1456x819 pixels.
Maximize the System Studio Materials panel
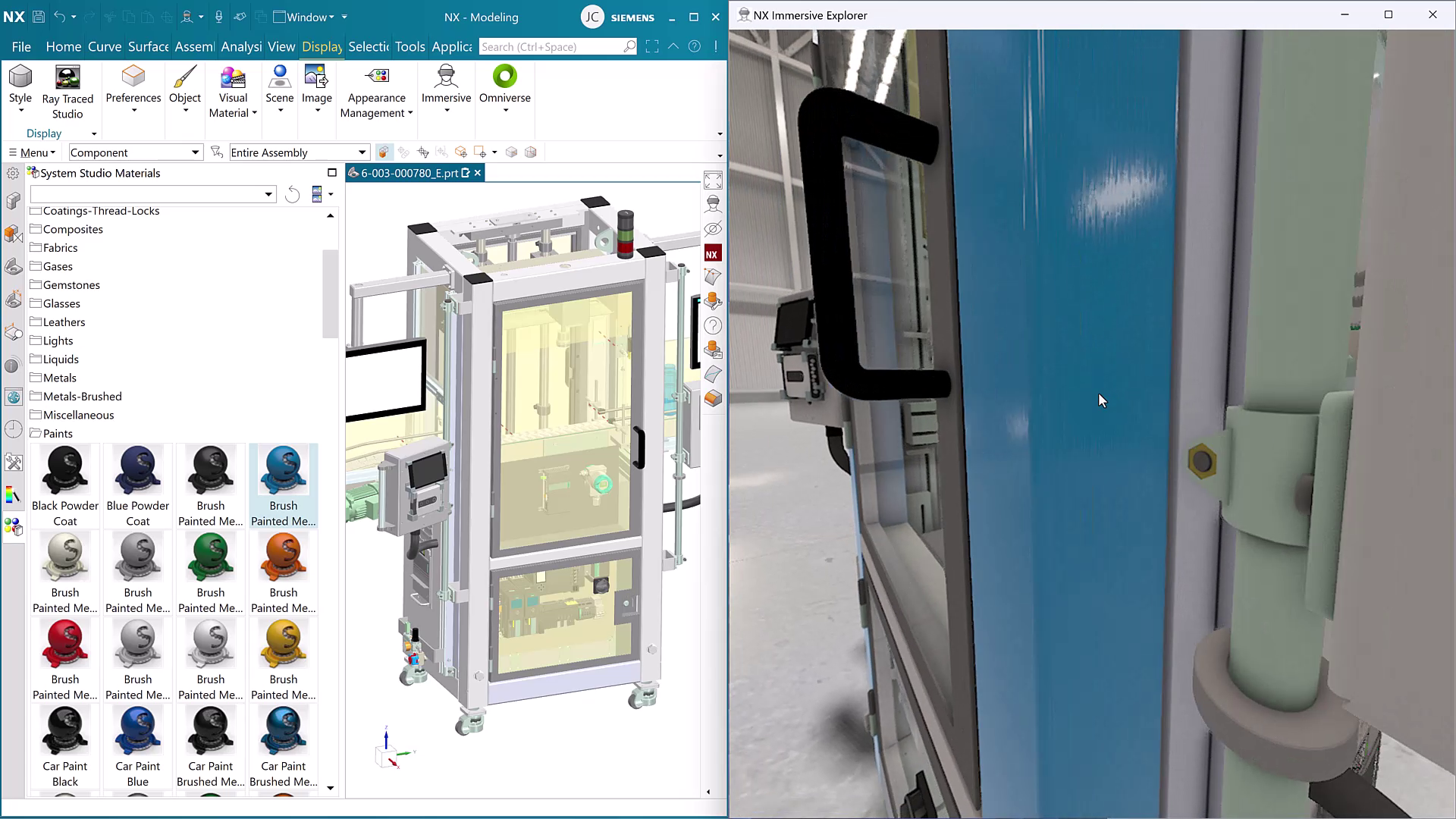point(331,173)
